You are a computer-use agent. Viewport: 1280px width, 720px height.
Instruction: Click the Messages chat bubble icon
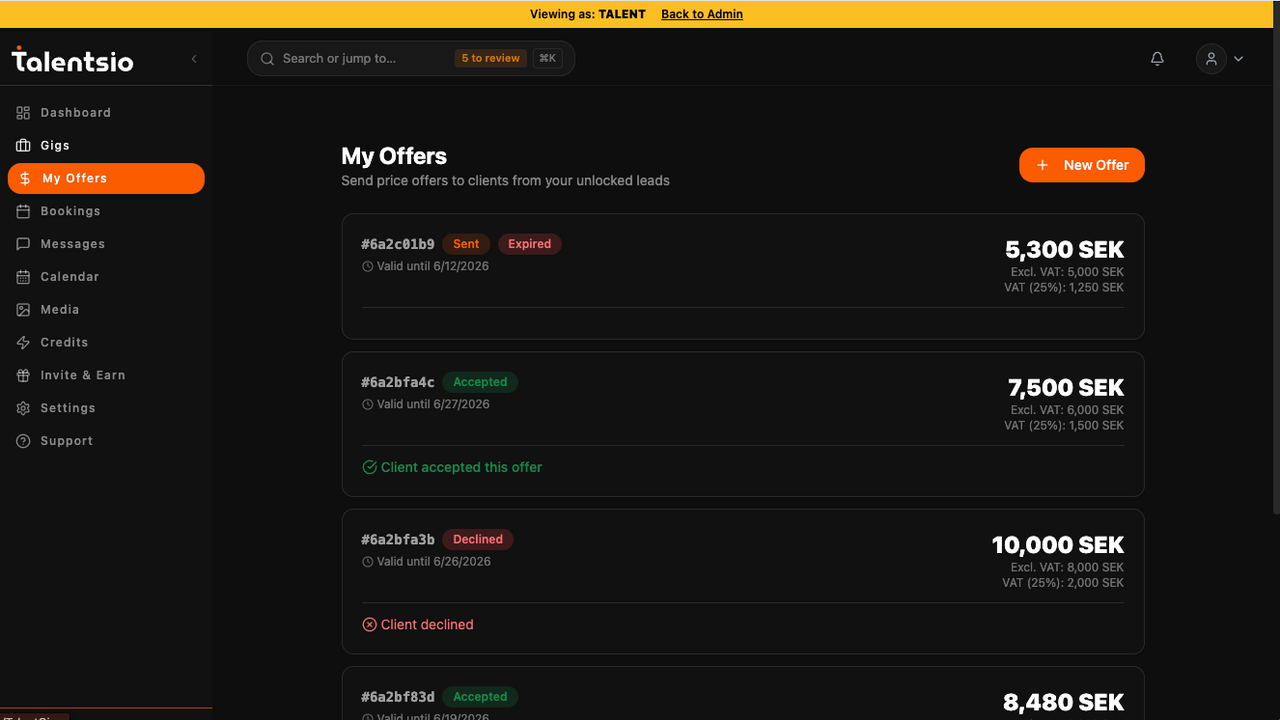[x=23, y=244]
